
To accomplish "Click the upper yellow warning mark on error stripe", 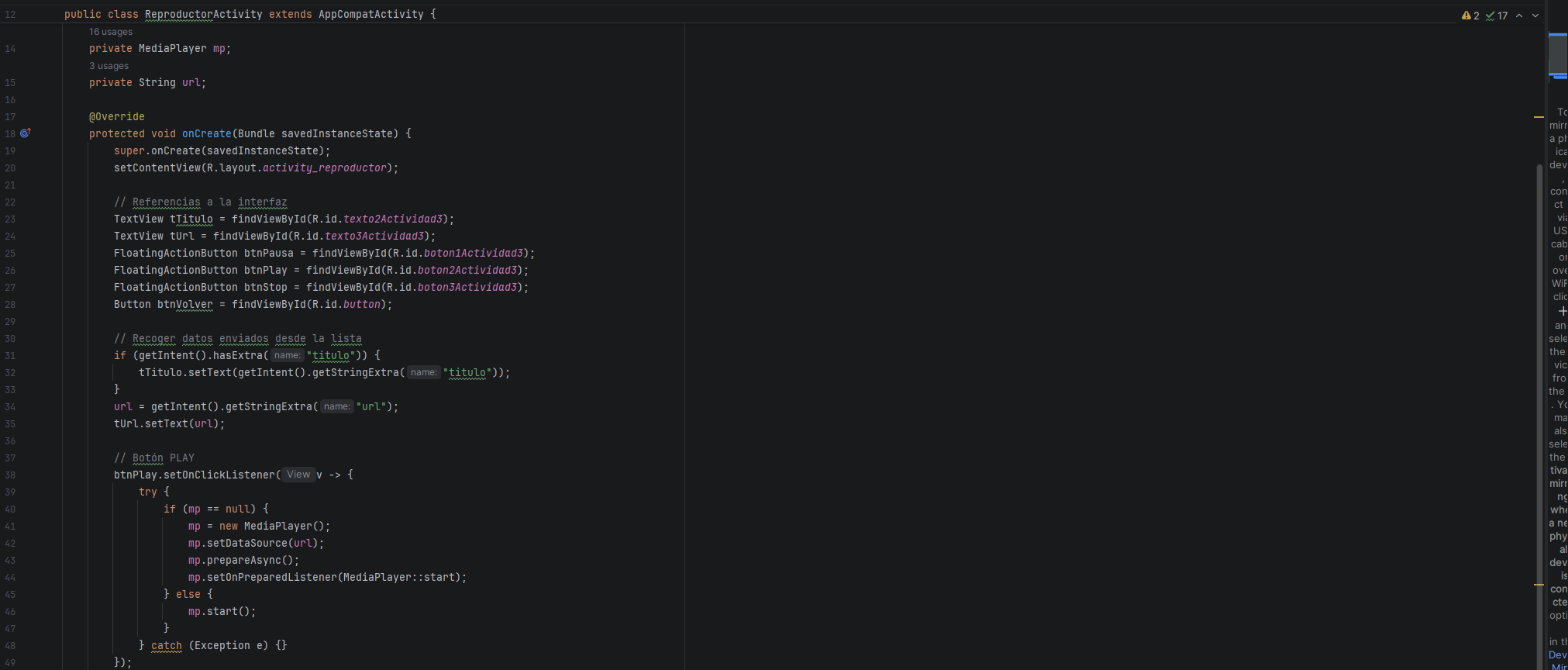I will point(1539,116).
